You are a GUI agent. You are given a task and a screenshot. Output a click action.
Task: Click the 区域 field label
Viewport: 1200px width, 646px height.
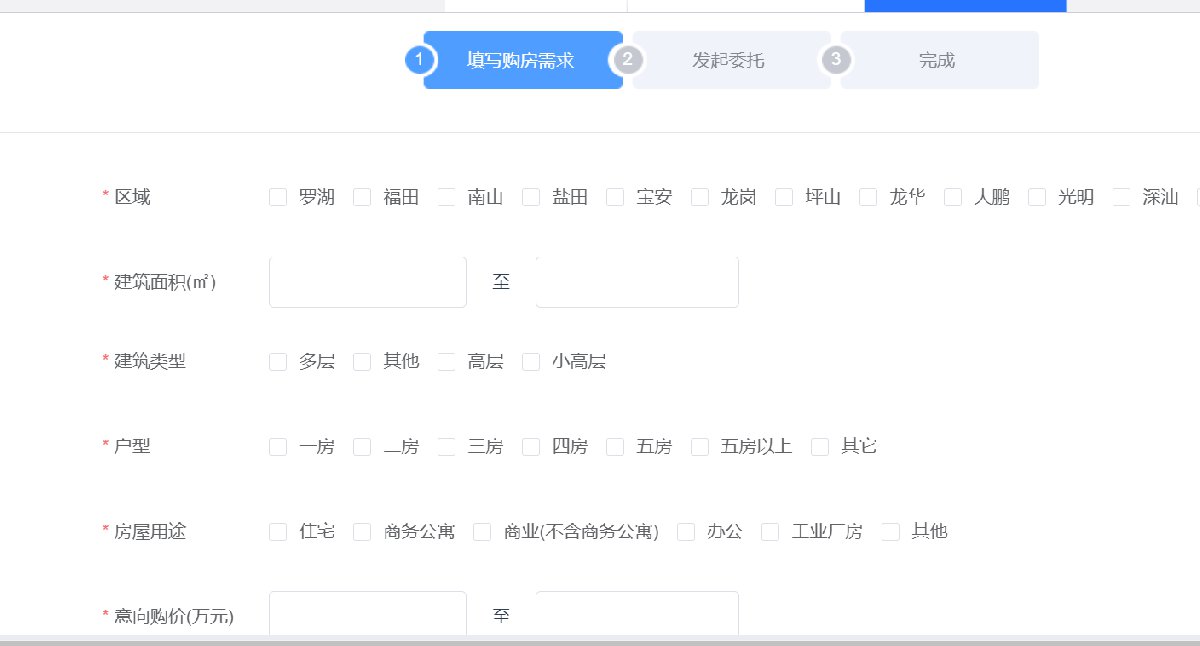[132, 197]
